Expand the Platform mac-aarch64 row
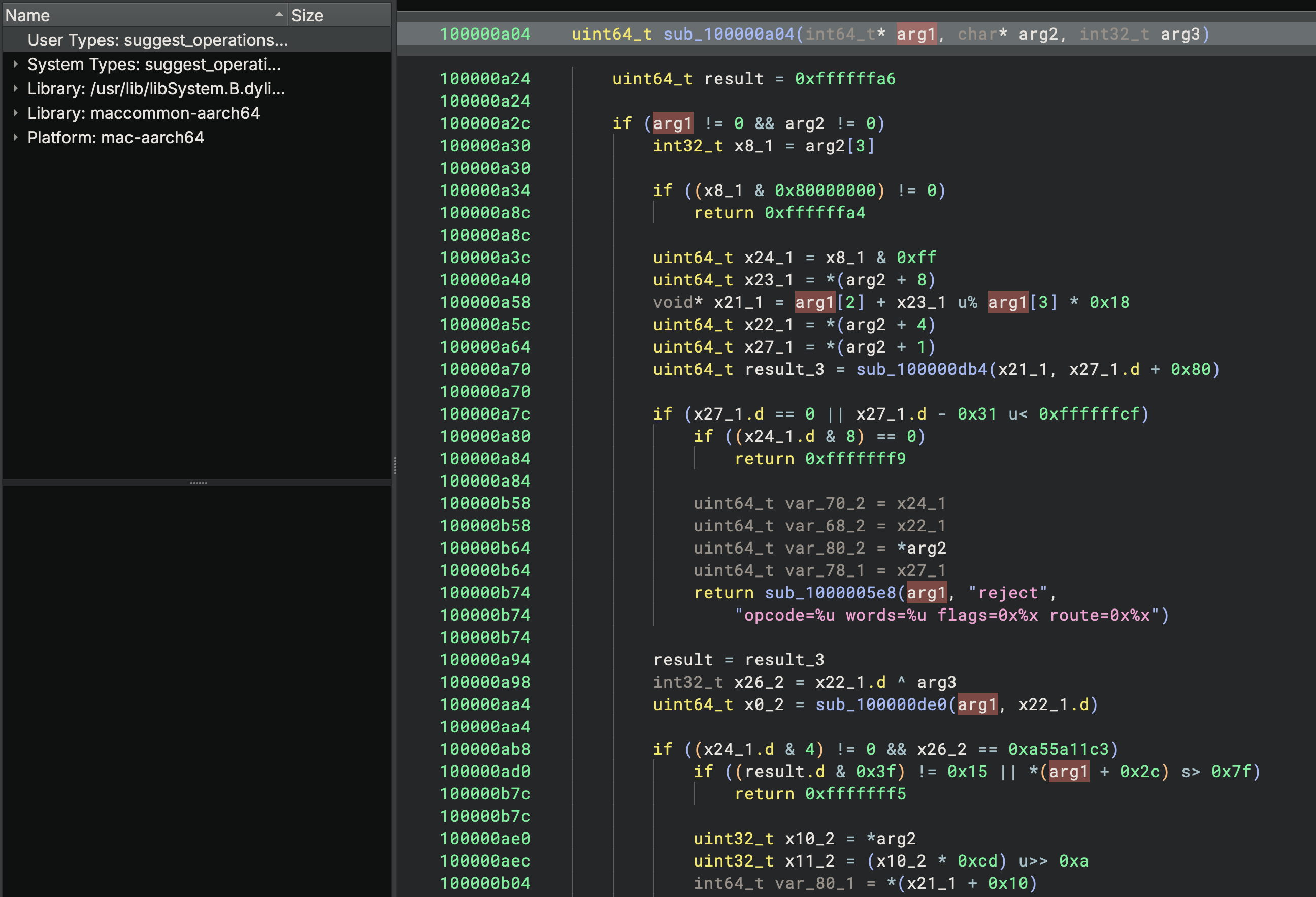This screenshot has width=1316, height=897. tap(15, 138)
